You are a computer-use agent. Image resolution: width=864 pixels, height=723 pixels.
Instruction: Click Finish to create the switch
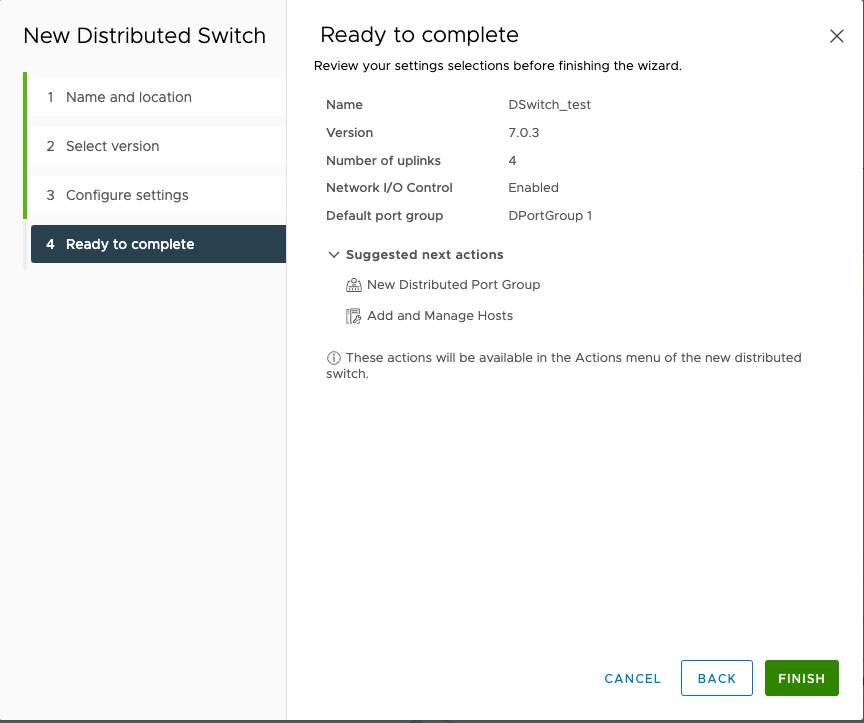tap(801, 678)
